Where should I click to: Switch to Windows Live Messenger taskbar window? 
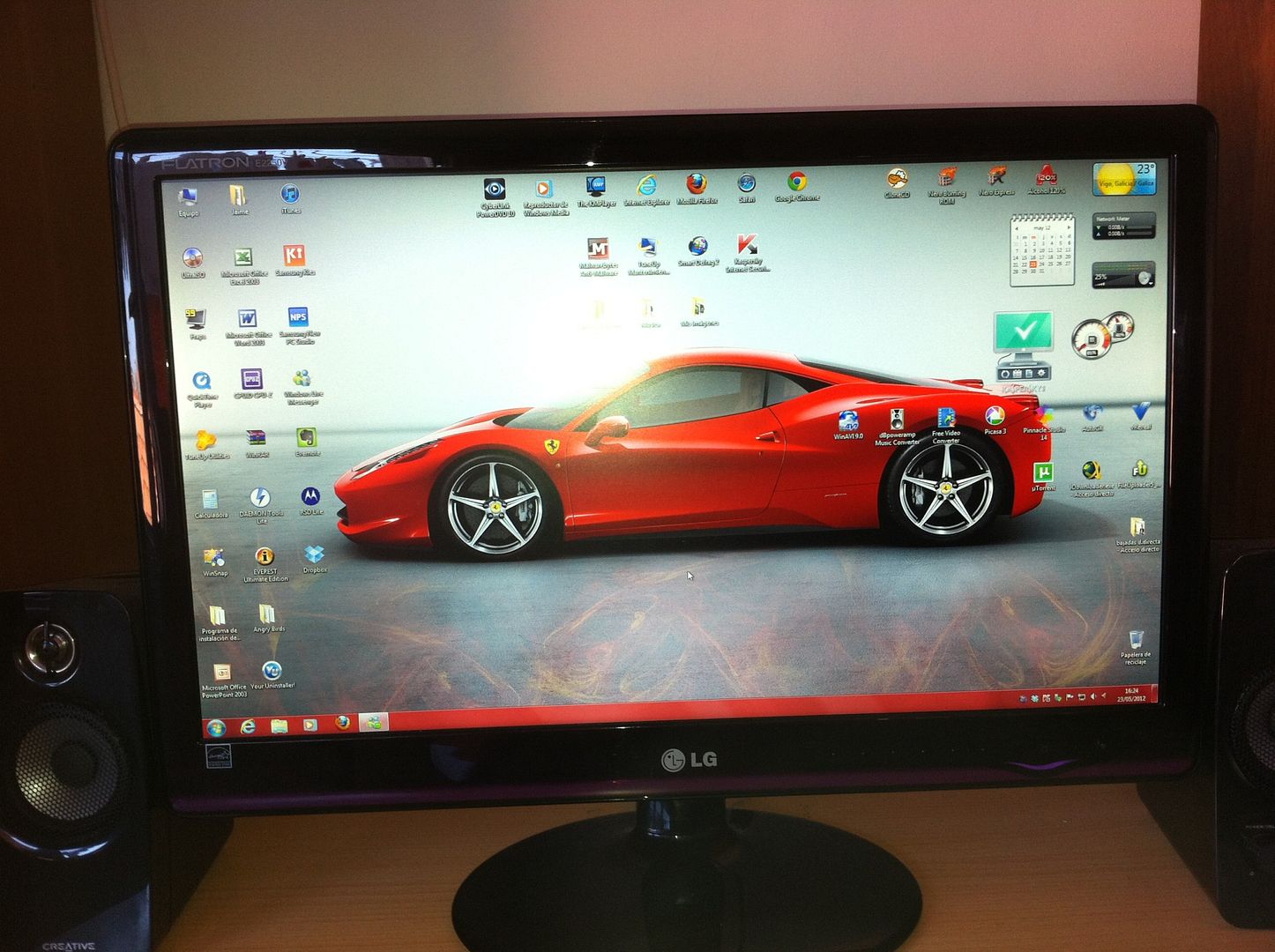pos(374,723)
